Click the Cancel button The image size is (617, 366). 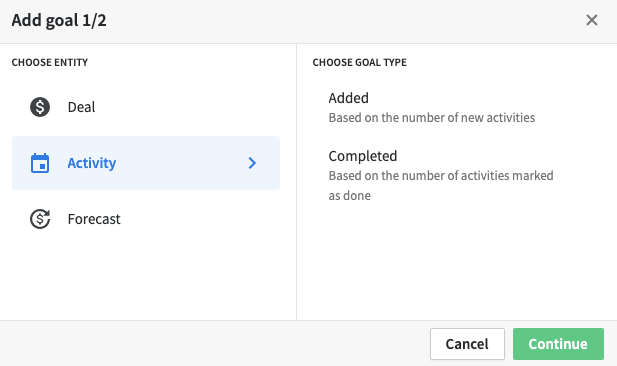tap(467, 344)
